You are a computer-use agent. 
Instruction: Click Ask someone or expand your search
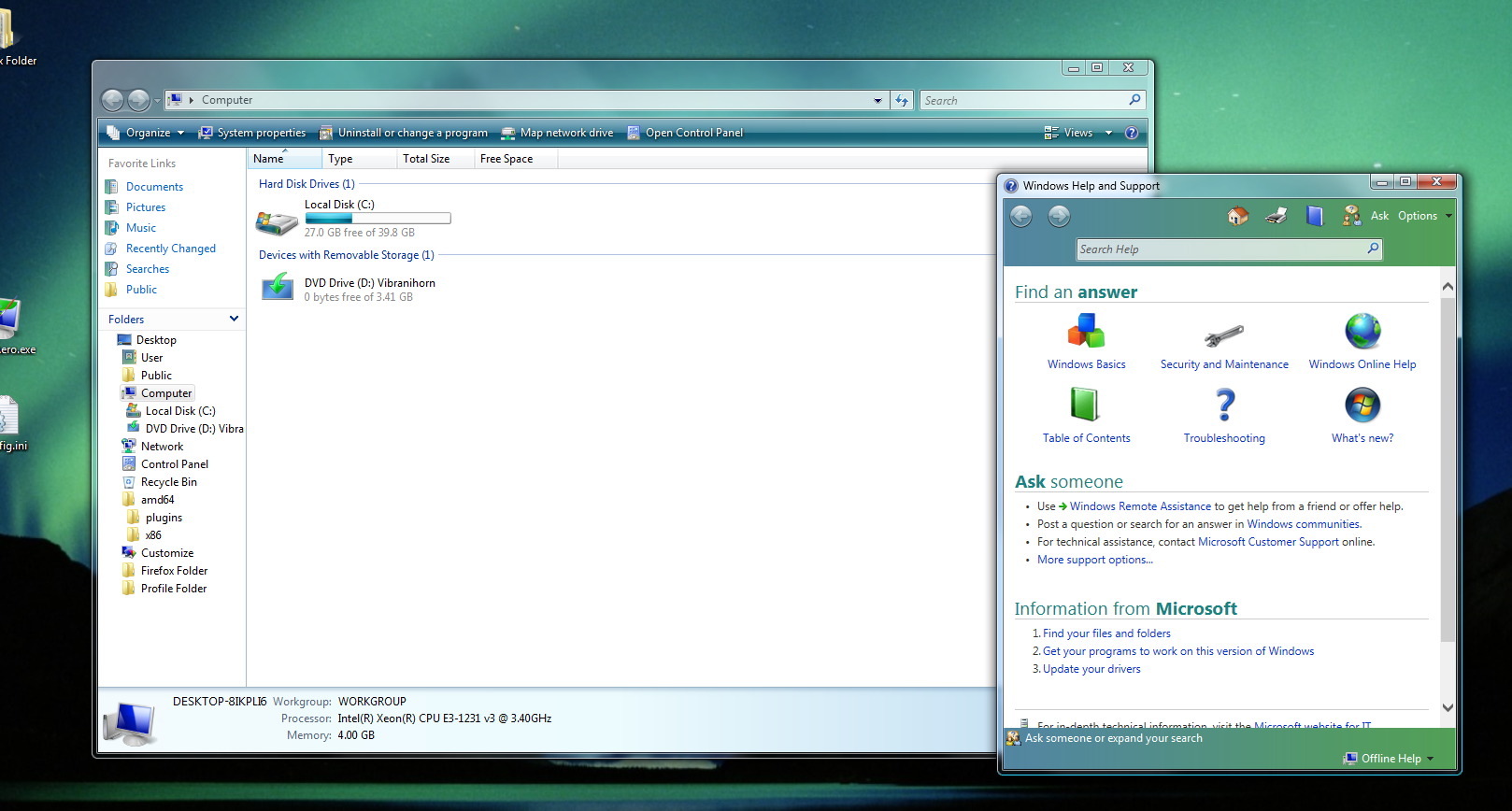(x=1113, y=738)
